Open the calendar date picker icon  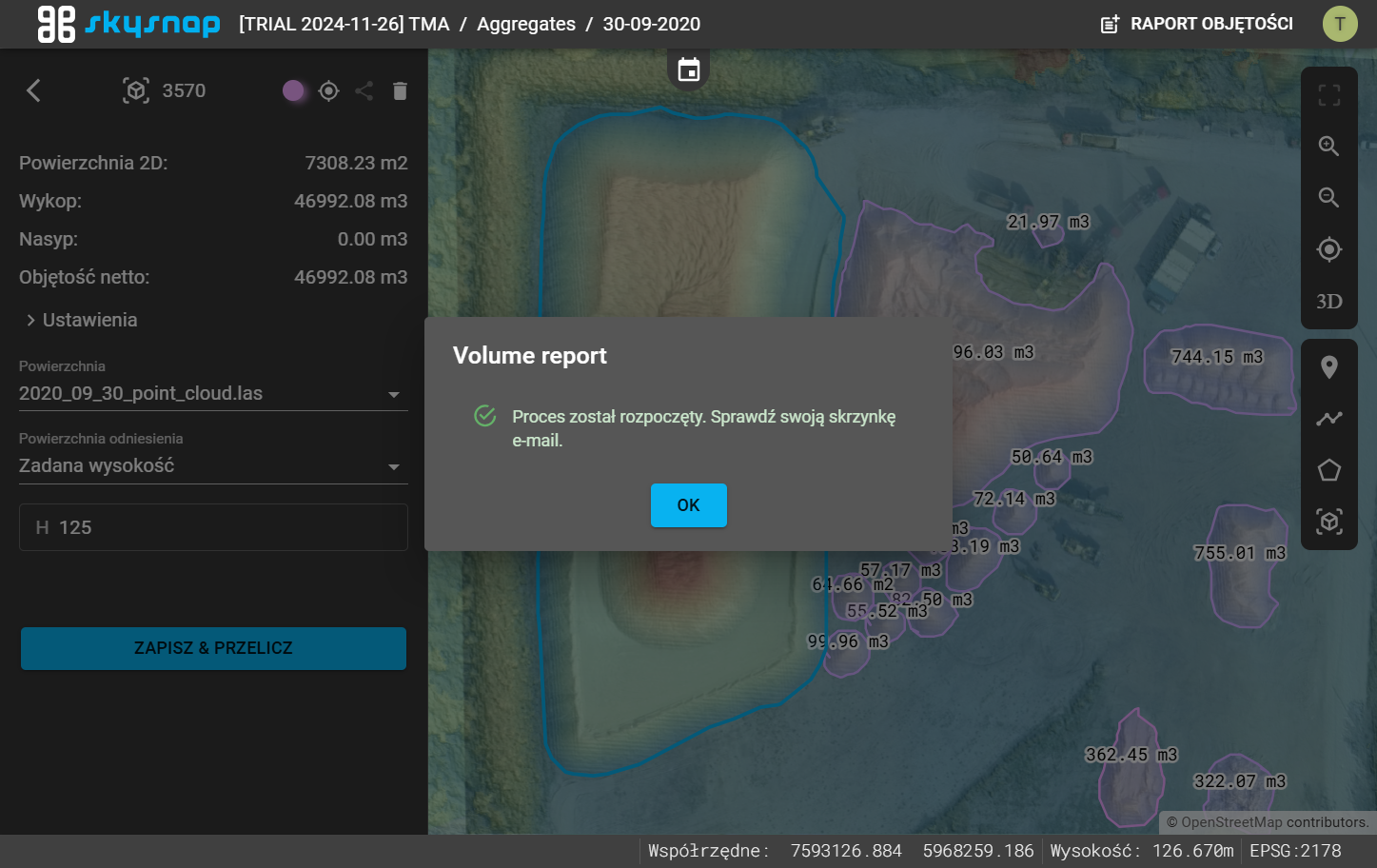click(689, 69)
